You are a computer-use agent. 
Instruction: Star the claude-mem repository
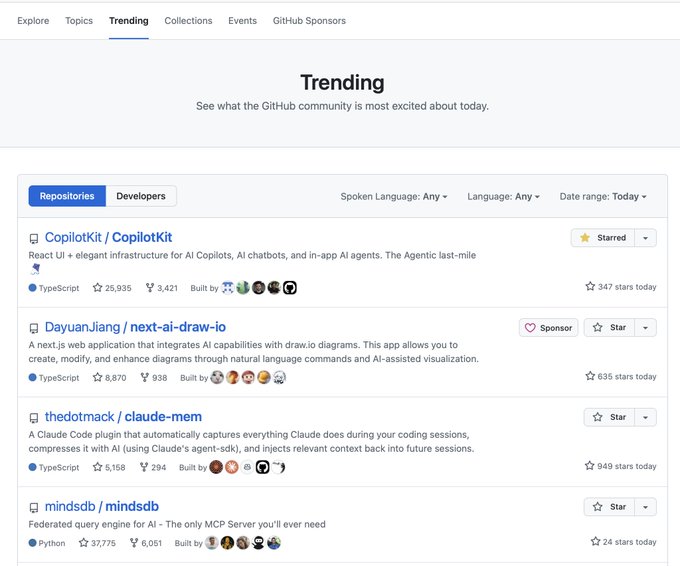pos(609,417)
